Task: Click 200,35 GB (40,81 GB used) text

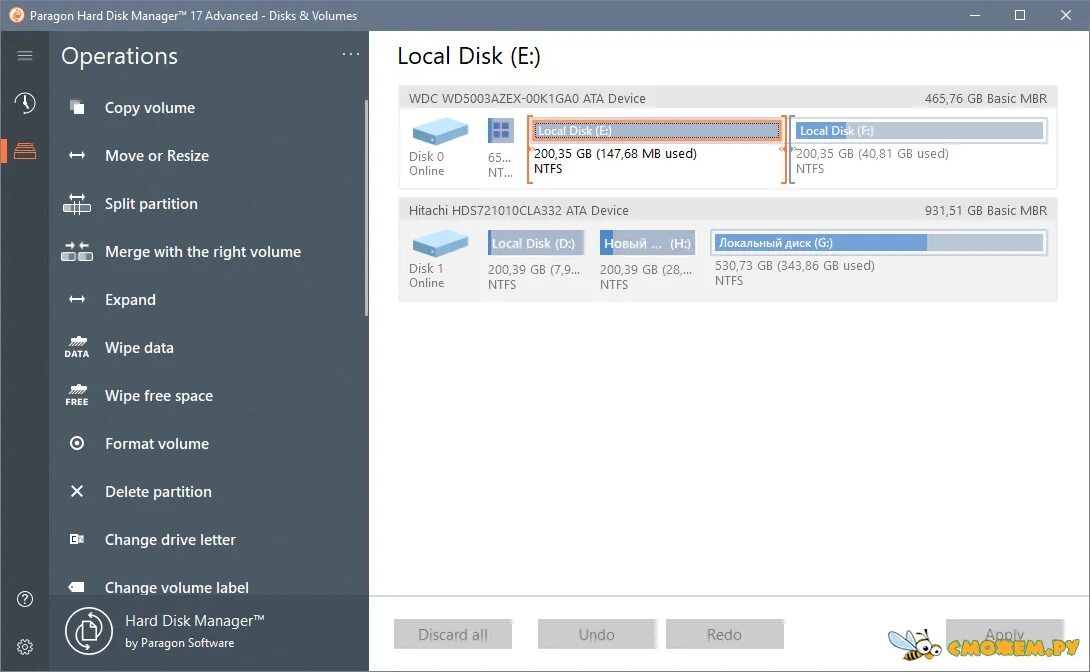Action: click(872, 154)
